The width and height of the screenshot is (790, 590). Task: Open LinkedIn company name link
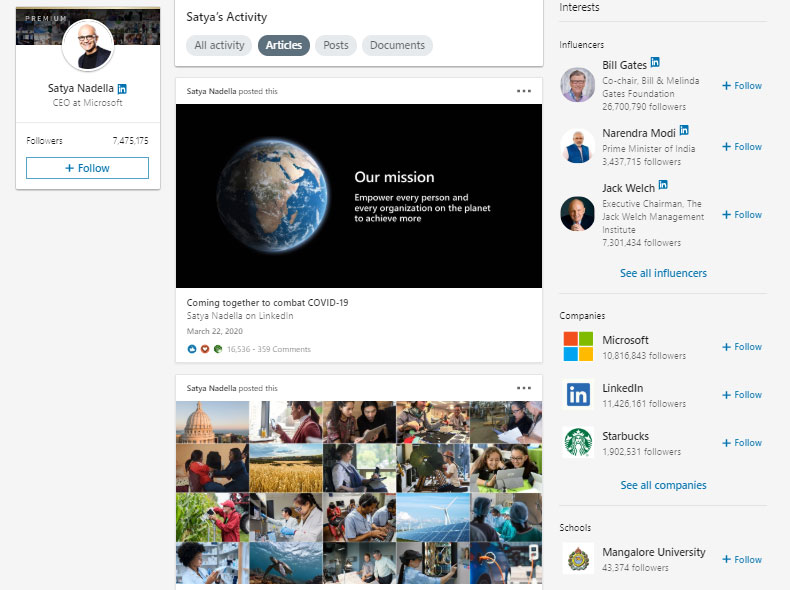pyautogui.click(x=622, y=388)
